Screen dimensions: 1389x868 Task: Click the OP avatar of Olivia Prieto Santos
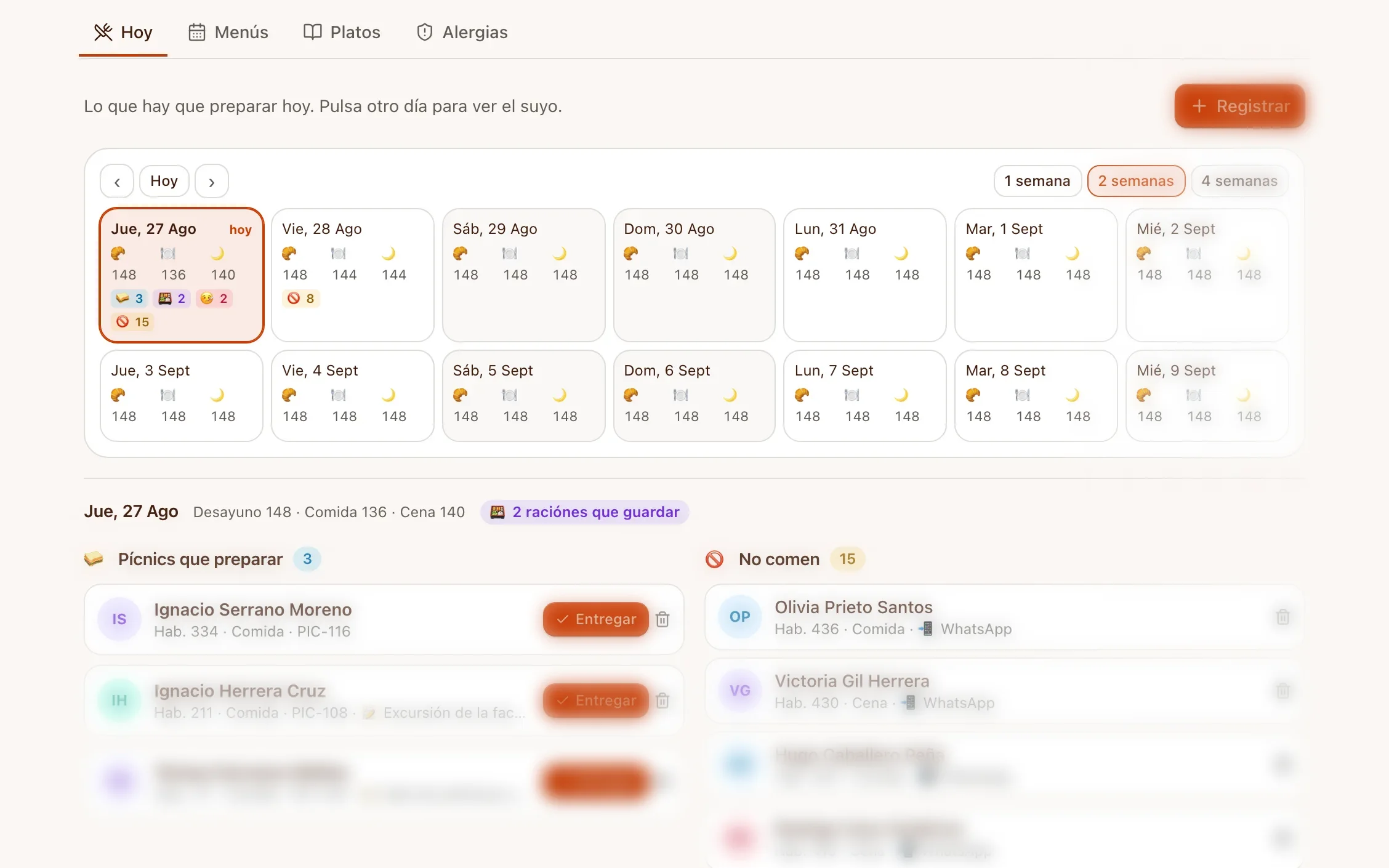(740, 617)
